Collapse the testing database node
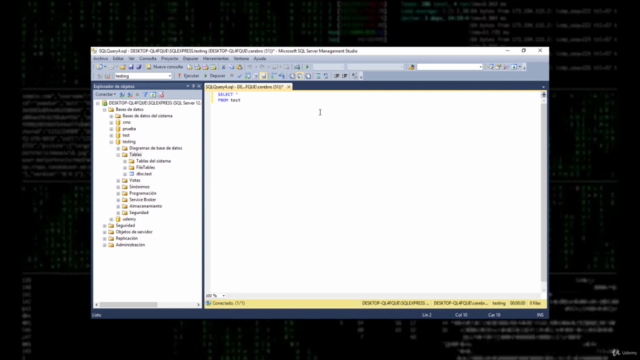The image size is (640, 360). click(111, 142)
